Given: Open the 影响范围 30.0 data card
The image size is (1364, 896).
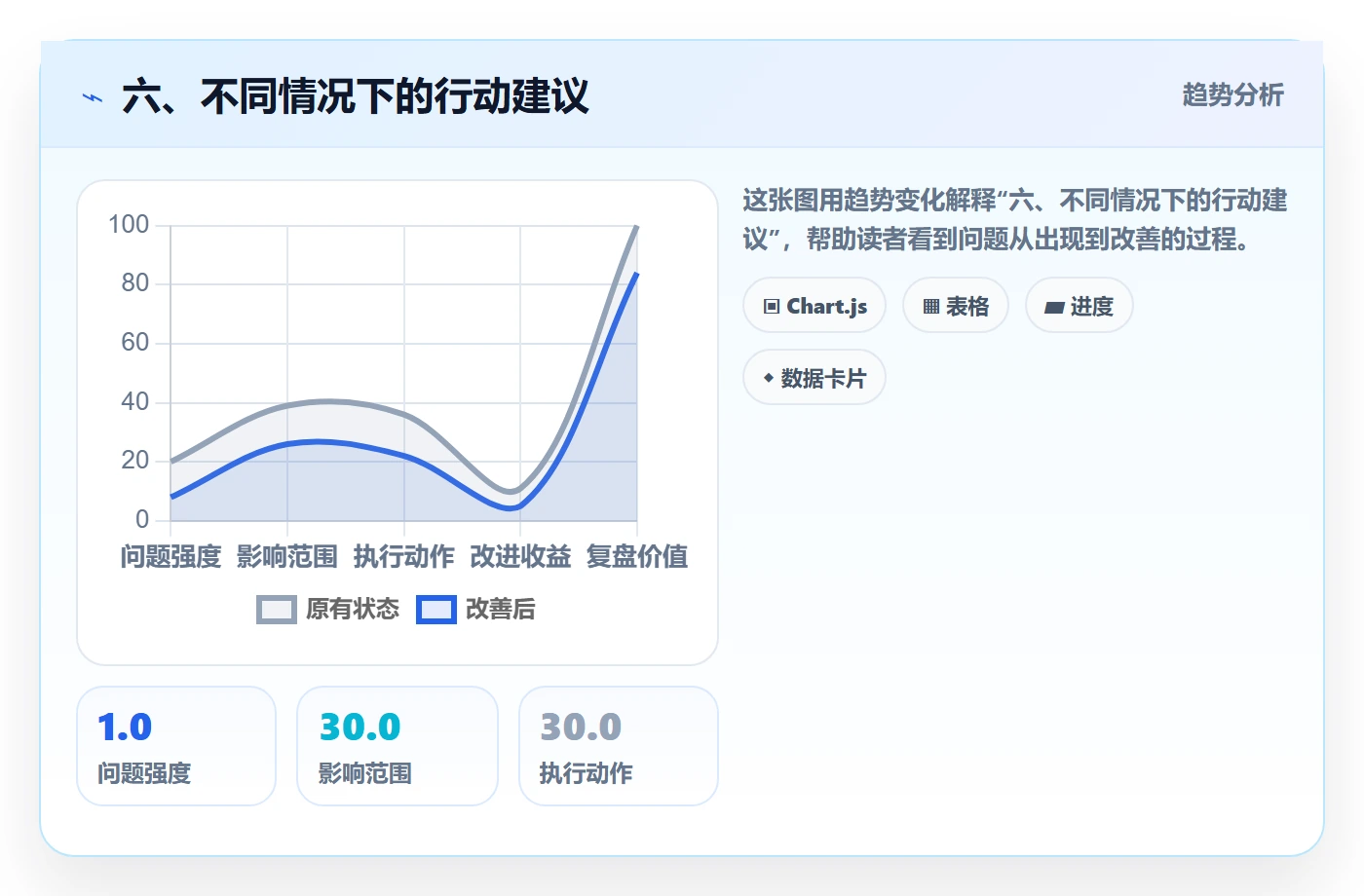Looking at the screenshot, I should coord(398,746).
